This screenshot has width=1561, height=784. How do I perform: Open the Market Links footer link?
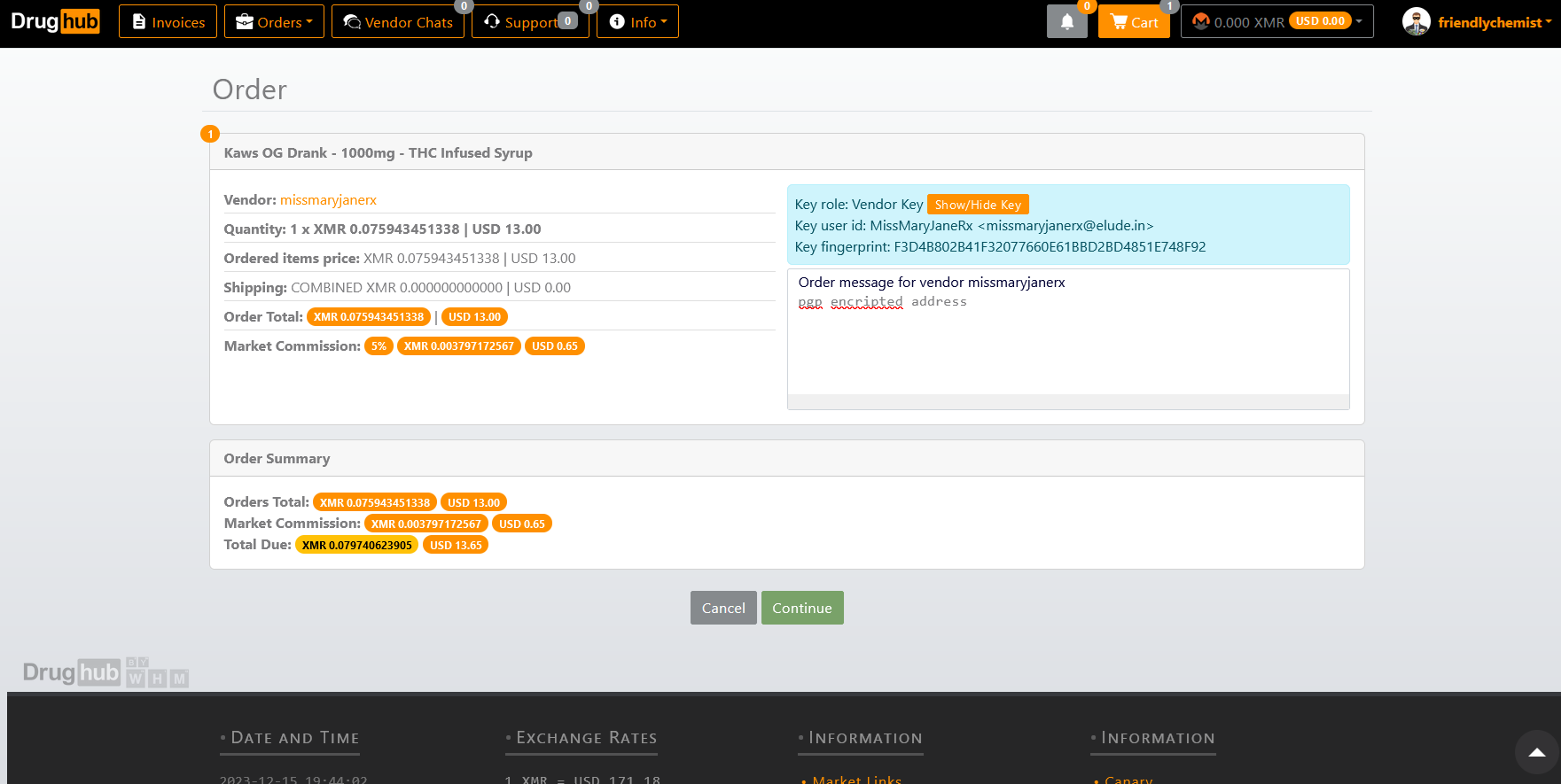856,780
